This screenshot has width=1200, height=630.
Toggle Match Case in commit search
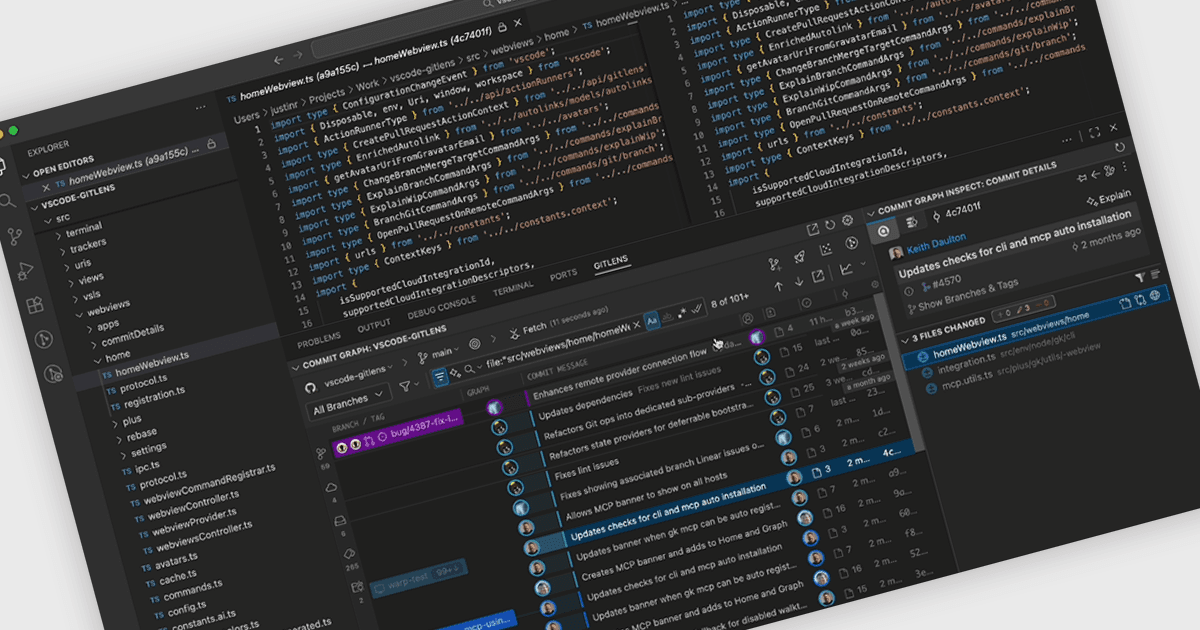[651, 321]
